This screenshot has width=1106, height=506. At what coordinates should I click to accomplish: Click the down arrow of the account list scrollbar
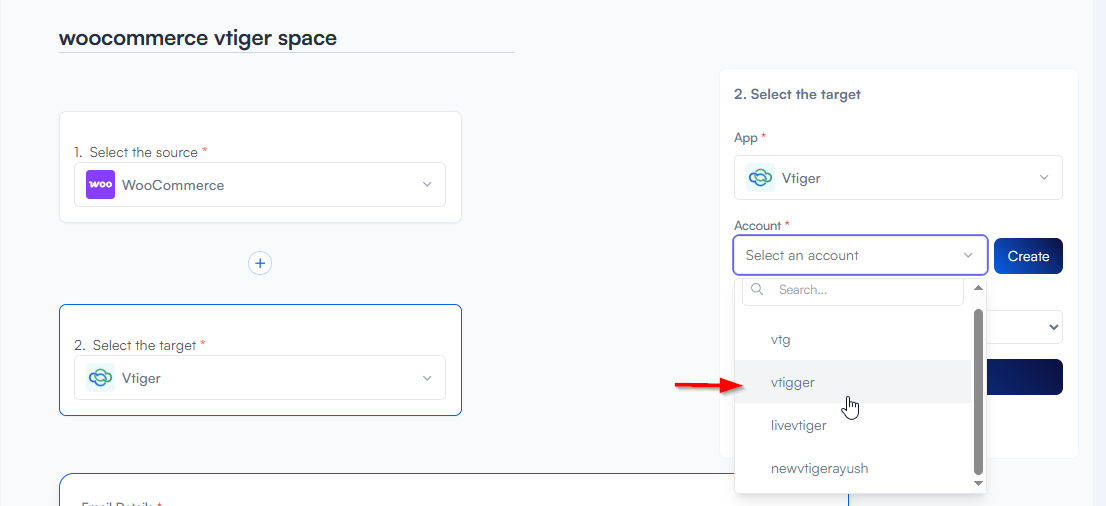(x=978, y=483)
